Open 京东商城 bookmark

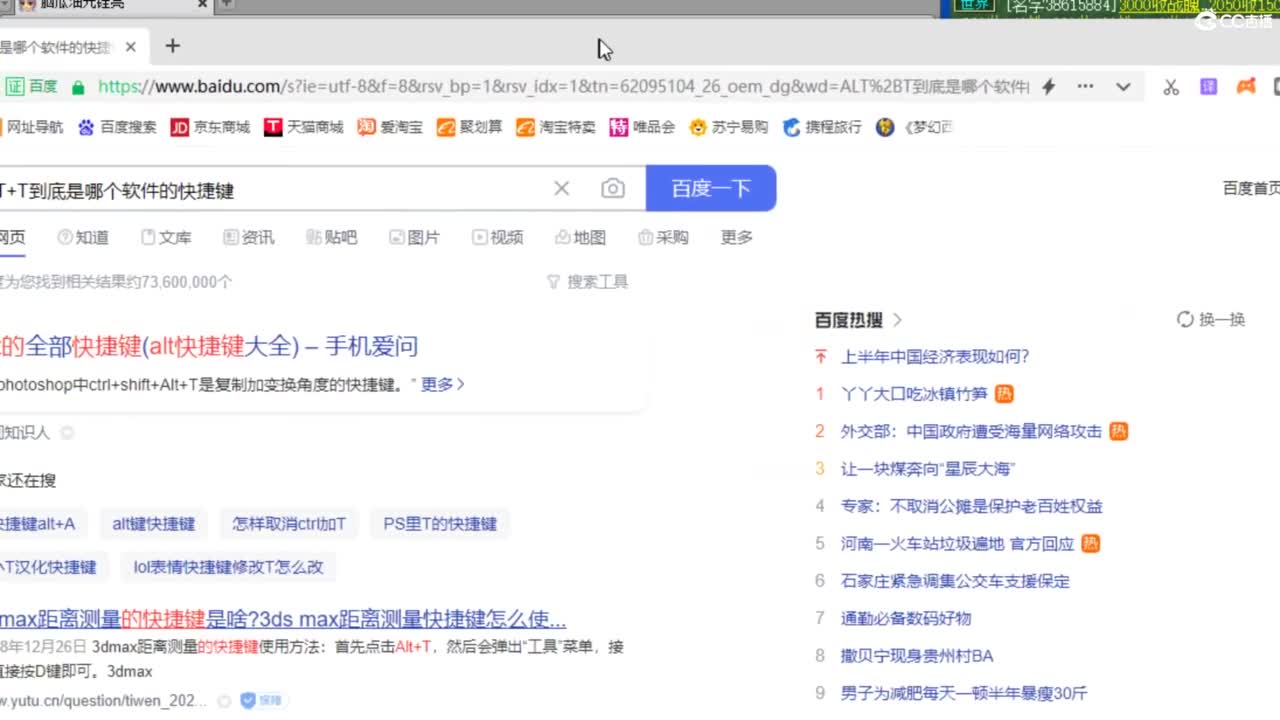210,127
